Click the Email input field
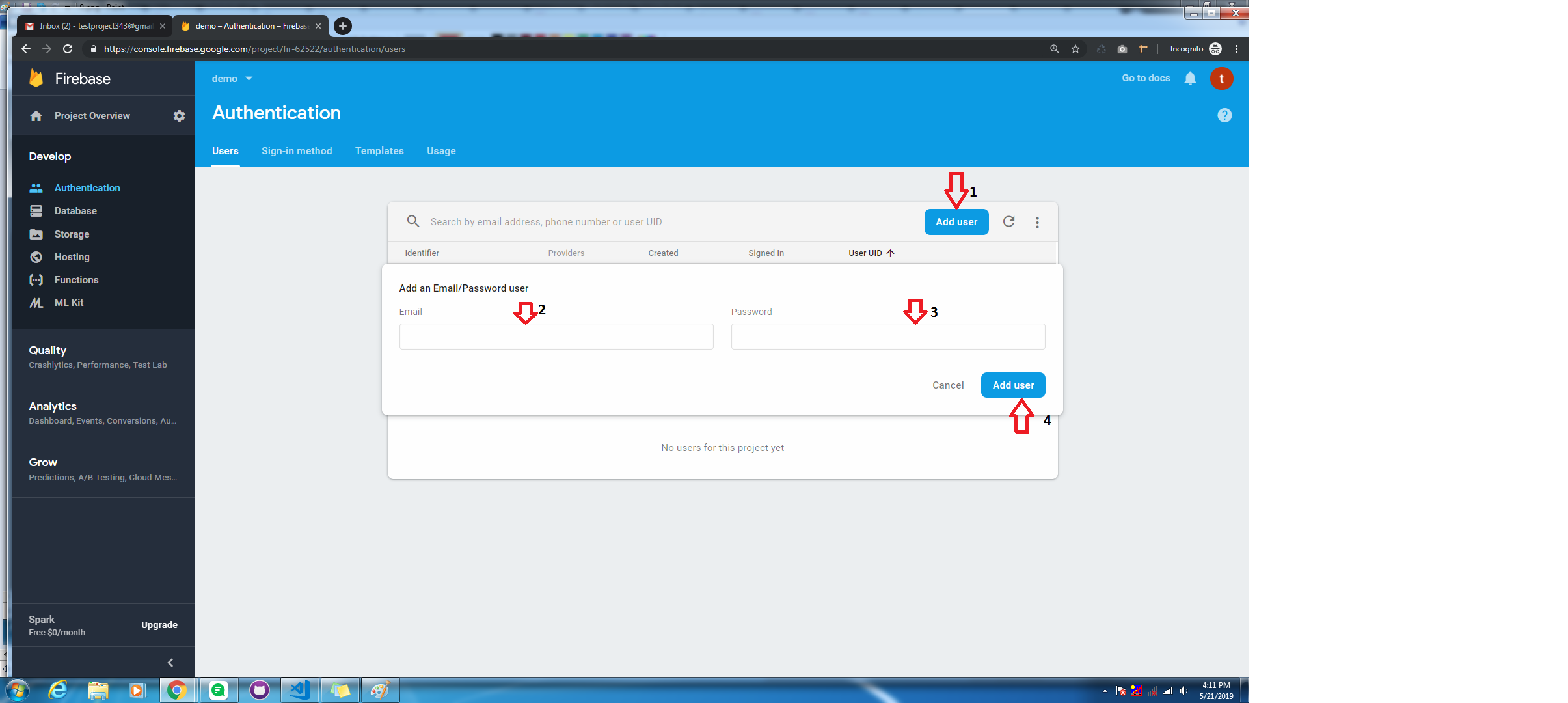The image size is (1568, 703). (556, 337)
